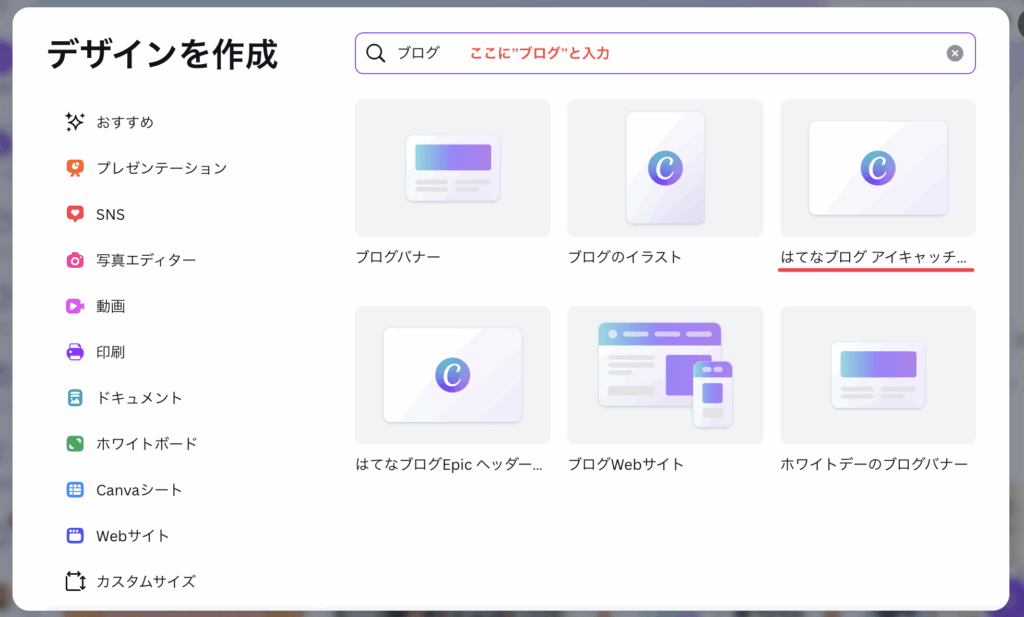Choose the ブログのイラスト design thumbnail

coord(665,168)
